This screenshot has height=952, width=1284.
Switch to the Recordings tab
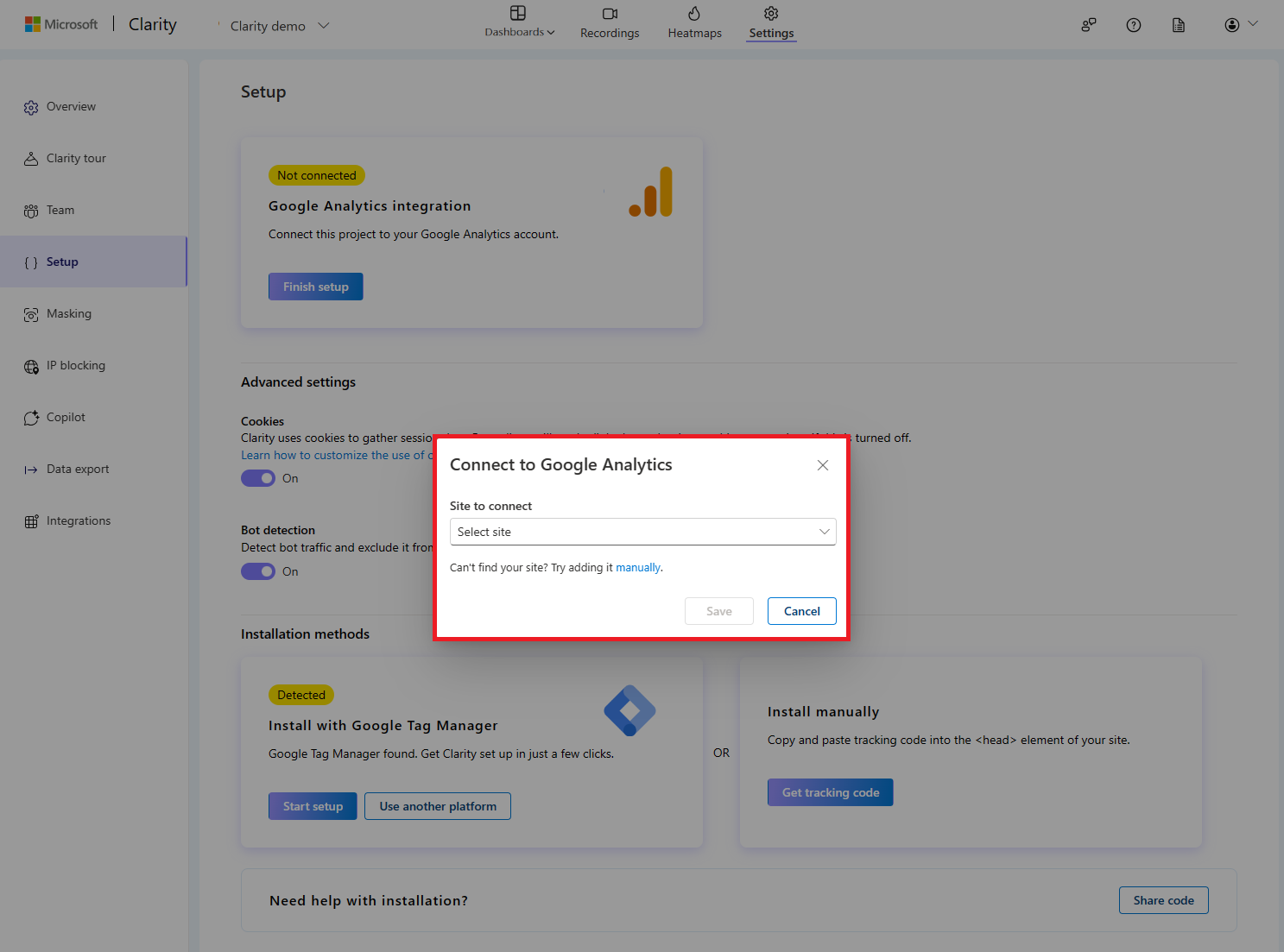click(610, 33)
